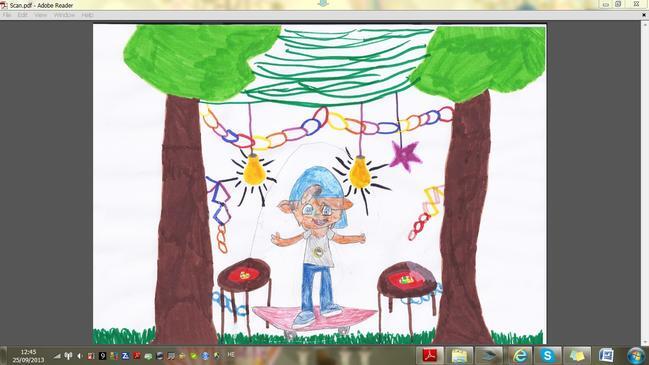Viewport: 649px width, 365px height.
Task: Click the Adobe PDF icon in title bar
Action: tap(4, 5)
